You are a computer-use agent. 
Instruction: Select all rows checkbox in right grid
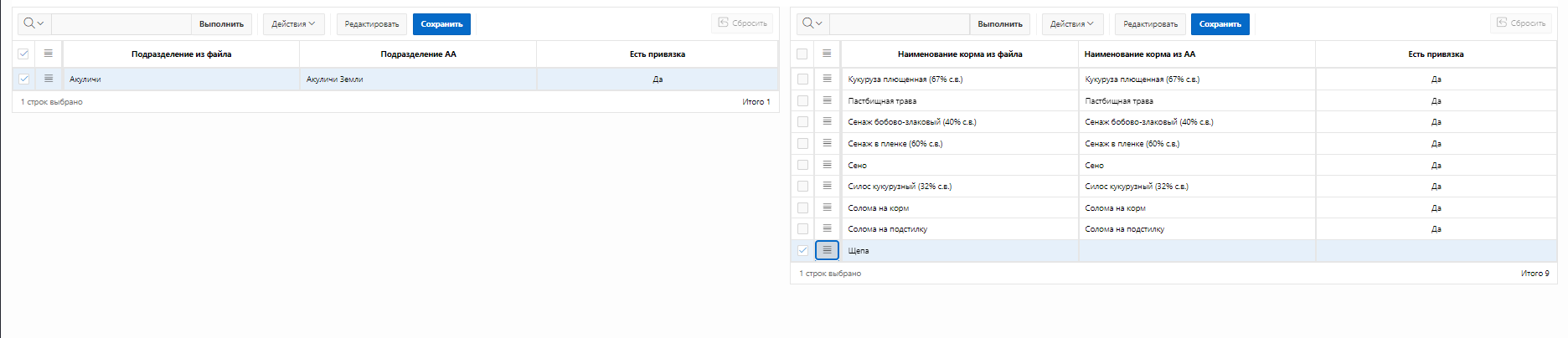point(802,54)
